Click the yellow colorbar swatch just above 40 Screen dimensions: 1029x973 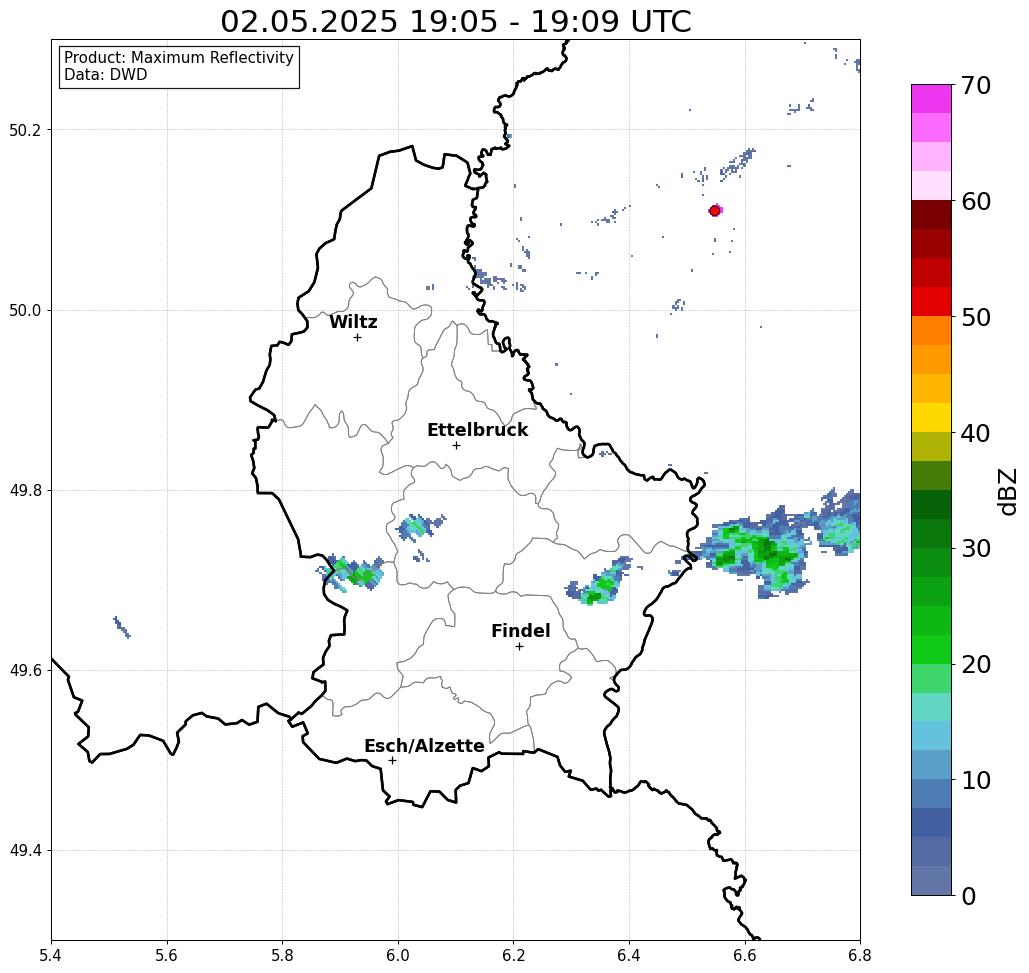tap(931, 417)
